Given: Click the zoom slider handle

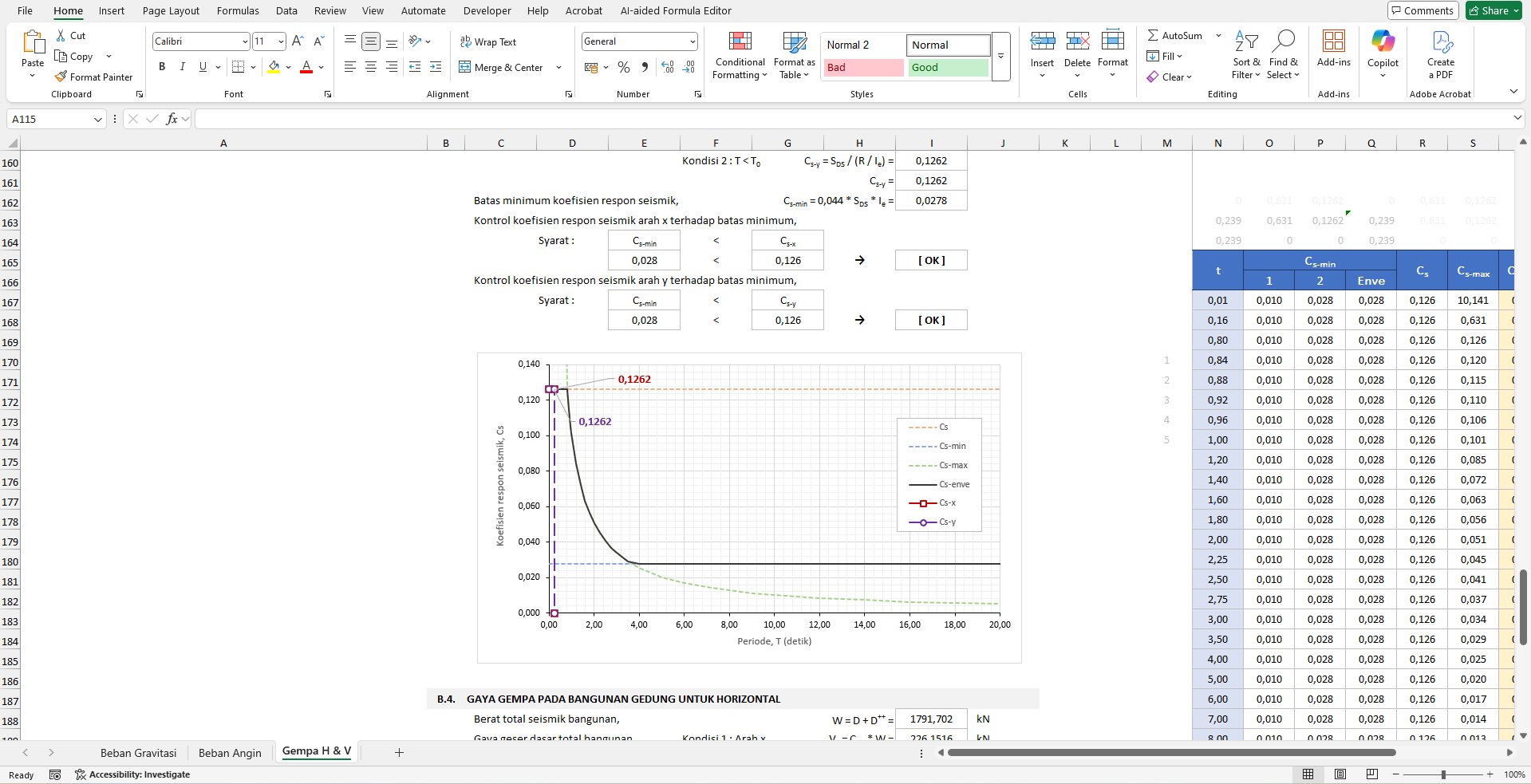Looking at the screenshot, I should coord(1442,774).
